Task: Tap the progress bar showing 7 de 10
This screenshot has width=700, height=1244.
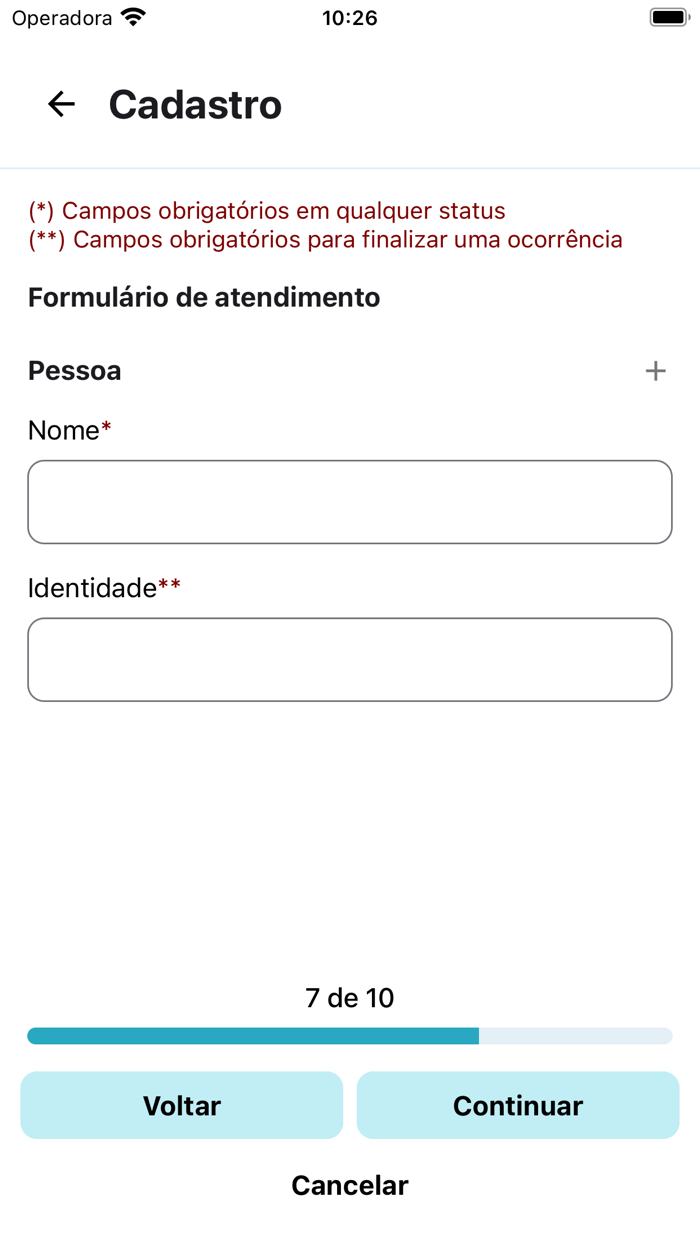Action: [350, 1036]
